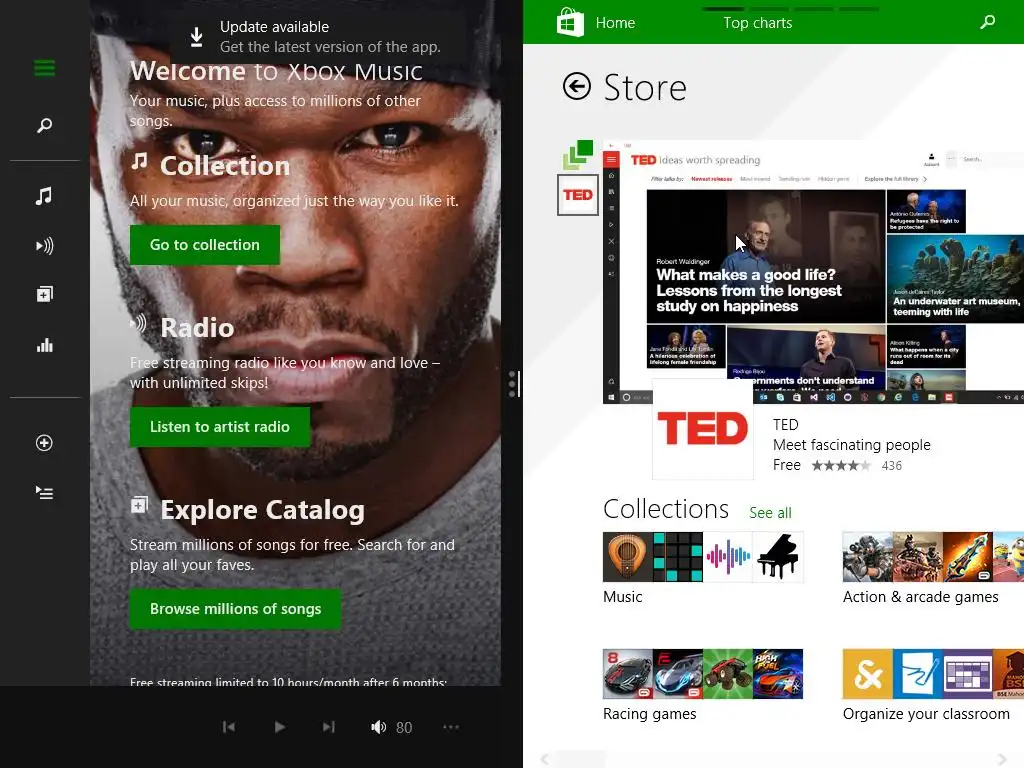This screenshot has height=768, width=1024.
Task: Open Explore catalog sidebar icon
Action: coord(44,295)
